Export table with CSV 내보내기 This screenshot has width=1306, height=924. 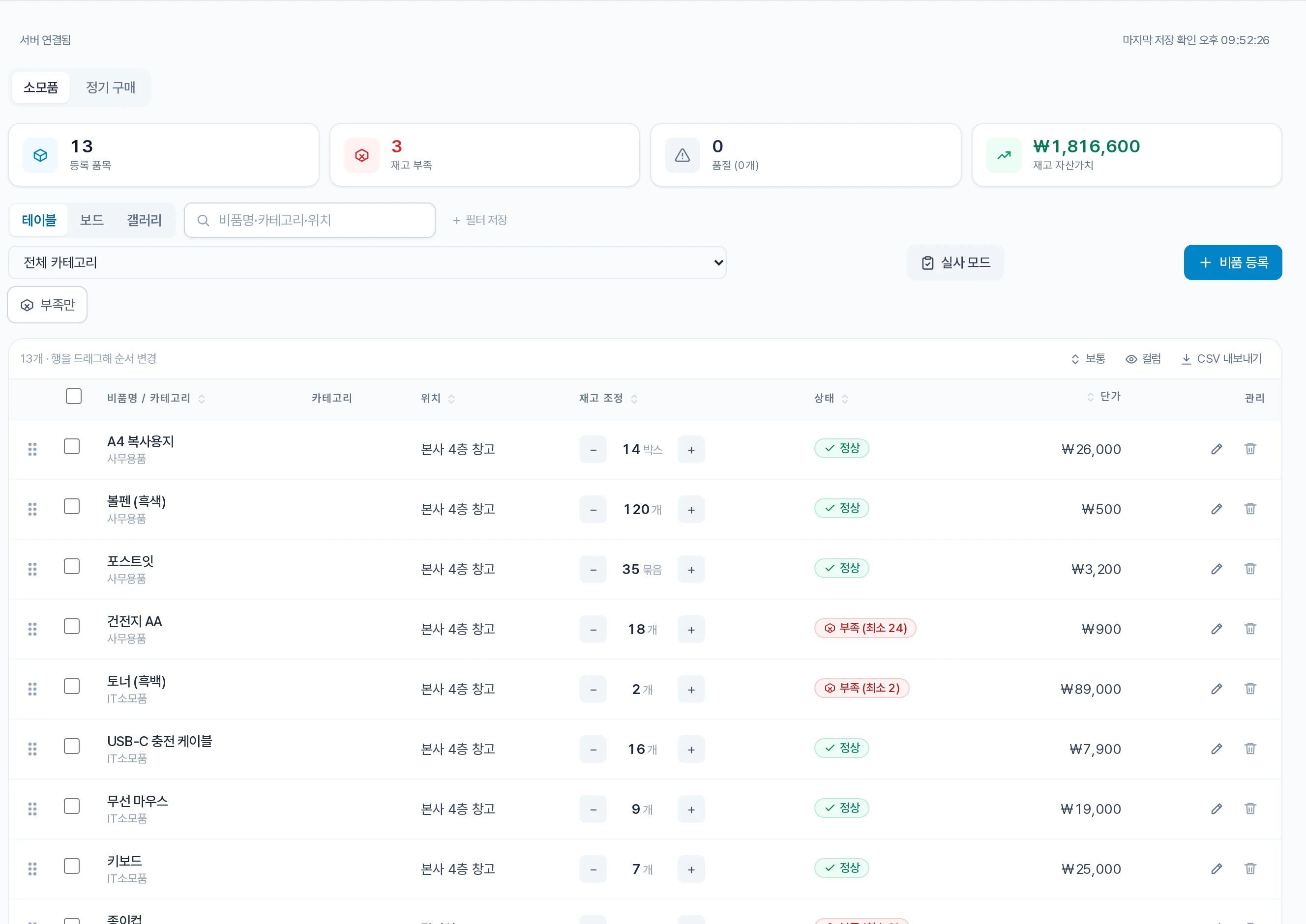(x=1222, y=359)
